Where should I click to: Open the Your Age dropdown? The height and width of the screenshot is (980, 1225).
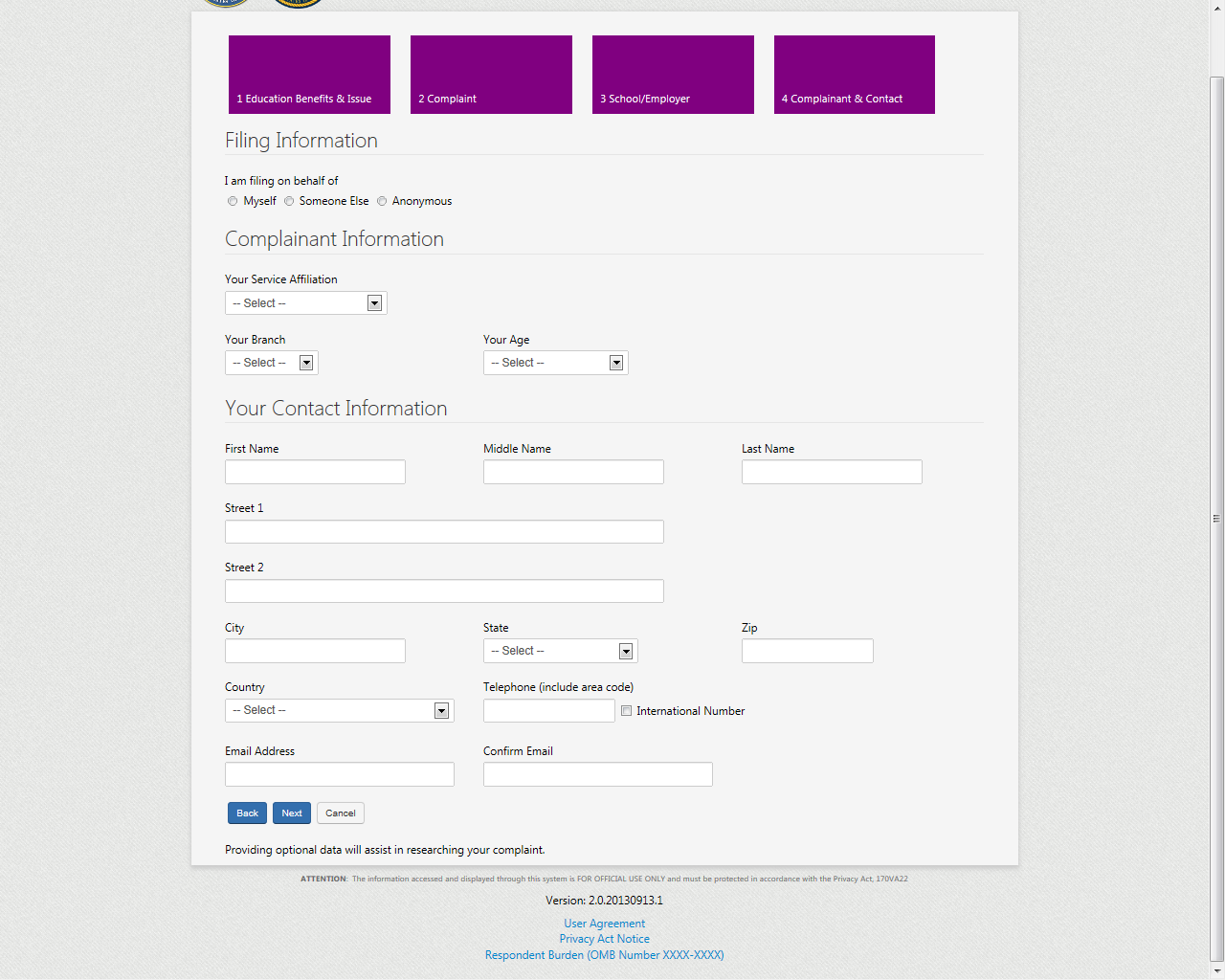coord(555,363)
